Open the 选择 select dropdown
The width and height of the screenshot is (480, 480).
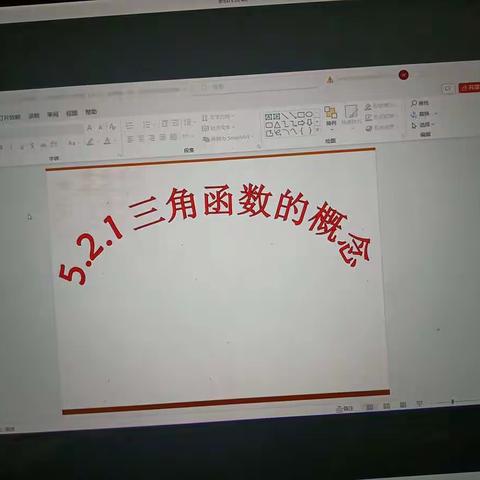pos(423,125)
